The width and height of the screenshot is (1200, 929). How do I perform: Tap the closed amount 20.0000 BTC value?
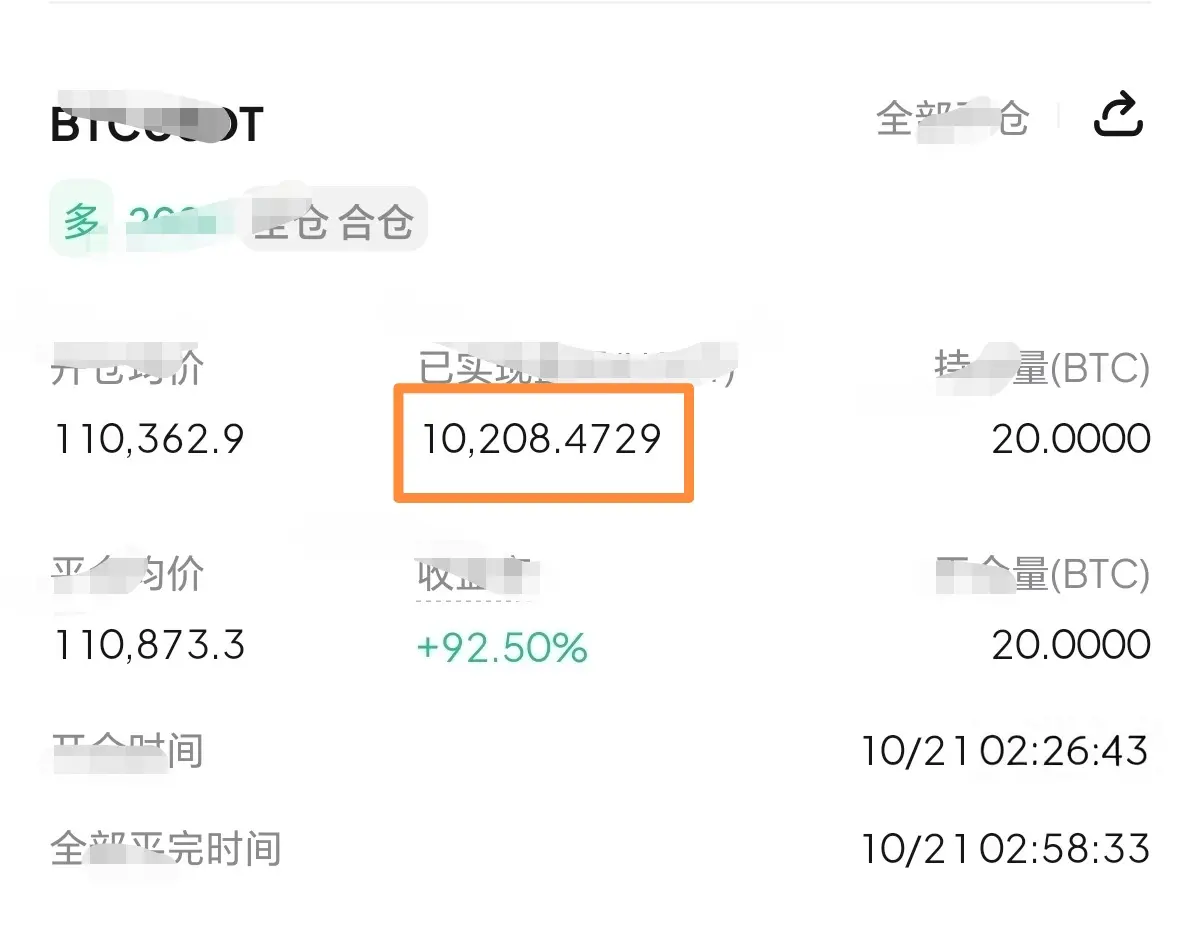[1071, 645]
